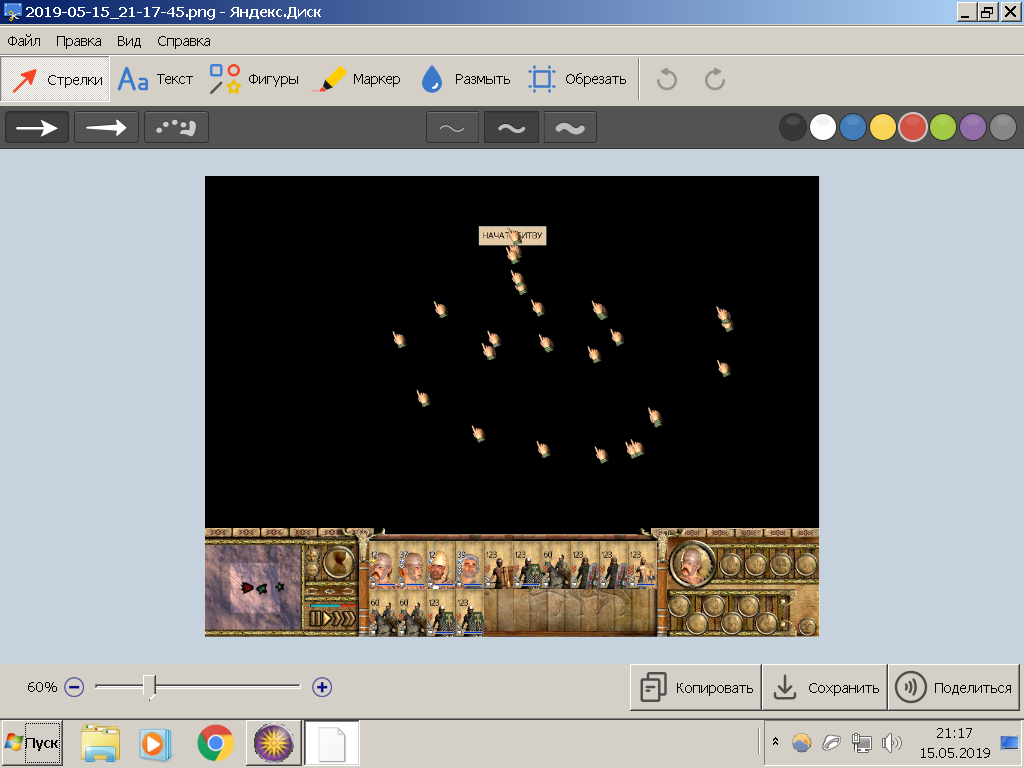Select the Текст text tool
The width and height of the screenshot is (1024, 768).
155,80
